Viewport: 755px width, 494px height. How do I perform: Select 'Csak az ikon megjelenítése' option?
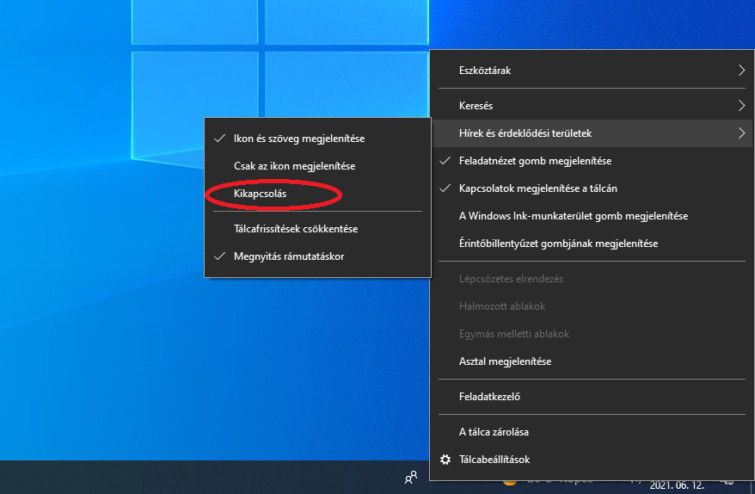(287, 166)
